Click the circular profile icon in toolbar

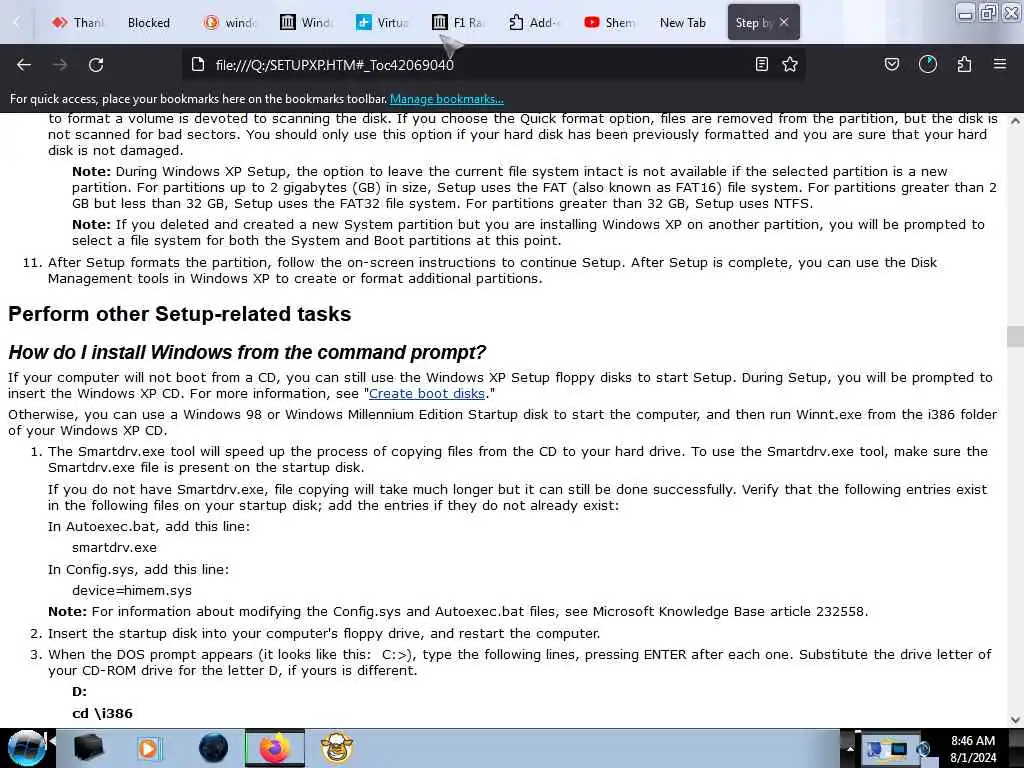point(928,64)
